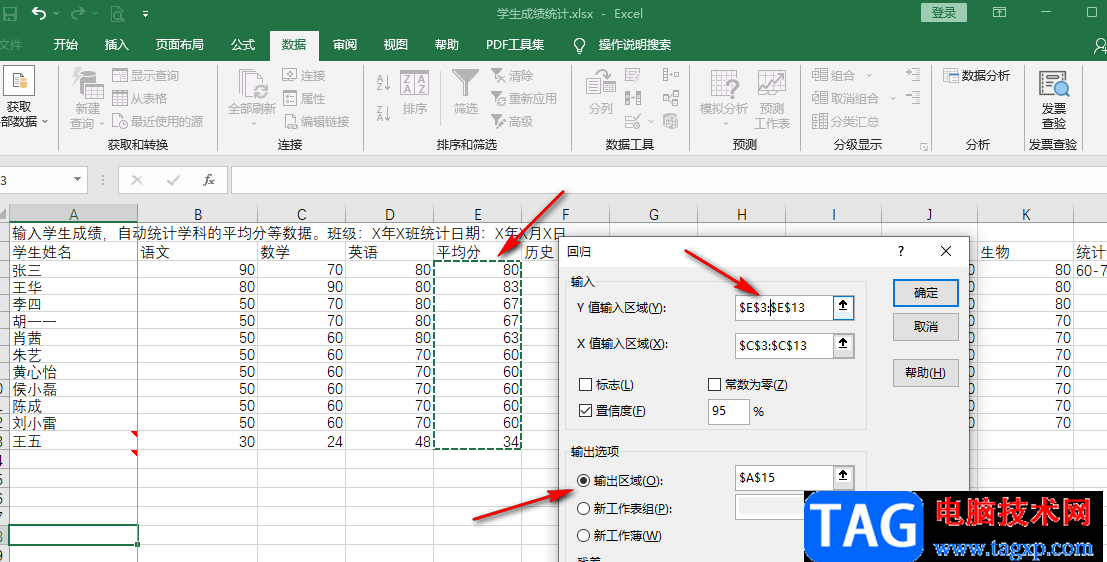Image resolution: width=1107 pixels, height=562 pixels.
Task: Click the 帮助 button in dialog
Action: [926, 373]
